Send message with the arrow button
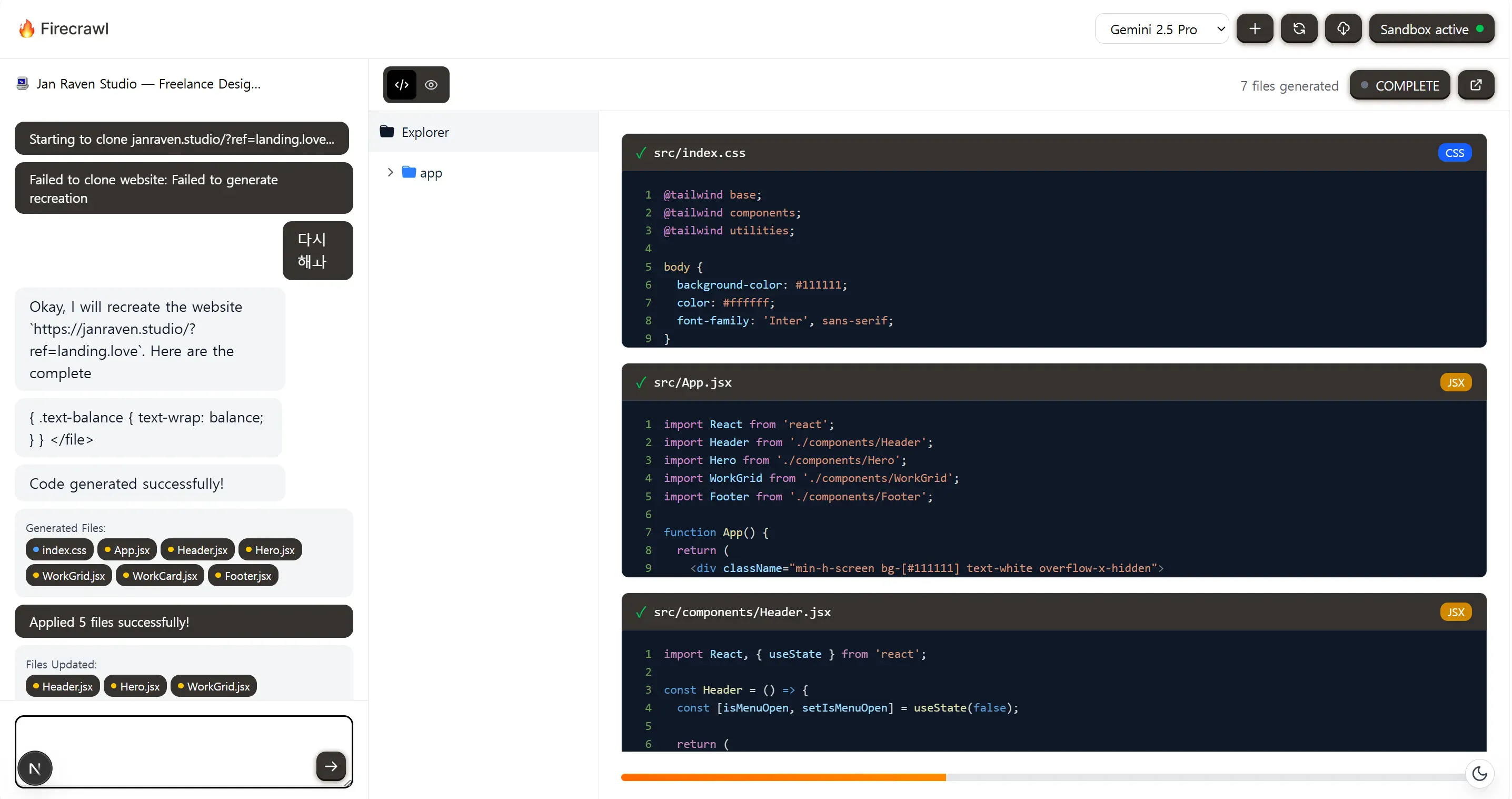Screen dimensions: 1512x799 [331, 766]
